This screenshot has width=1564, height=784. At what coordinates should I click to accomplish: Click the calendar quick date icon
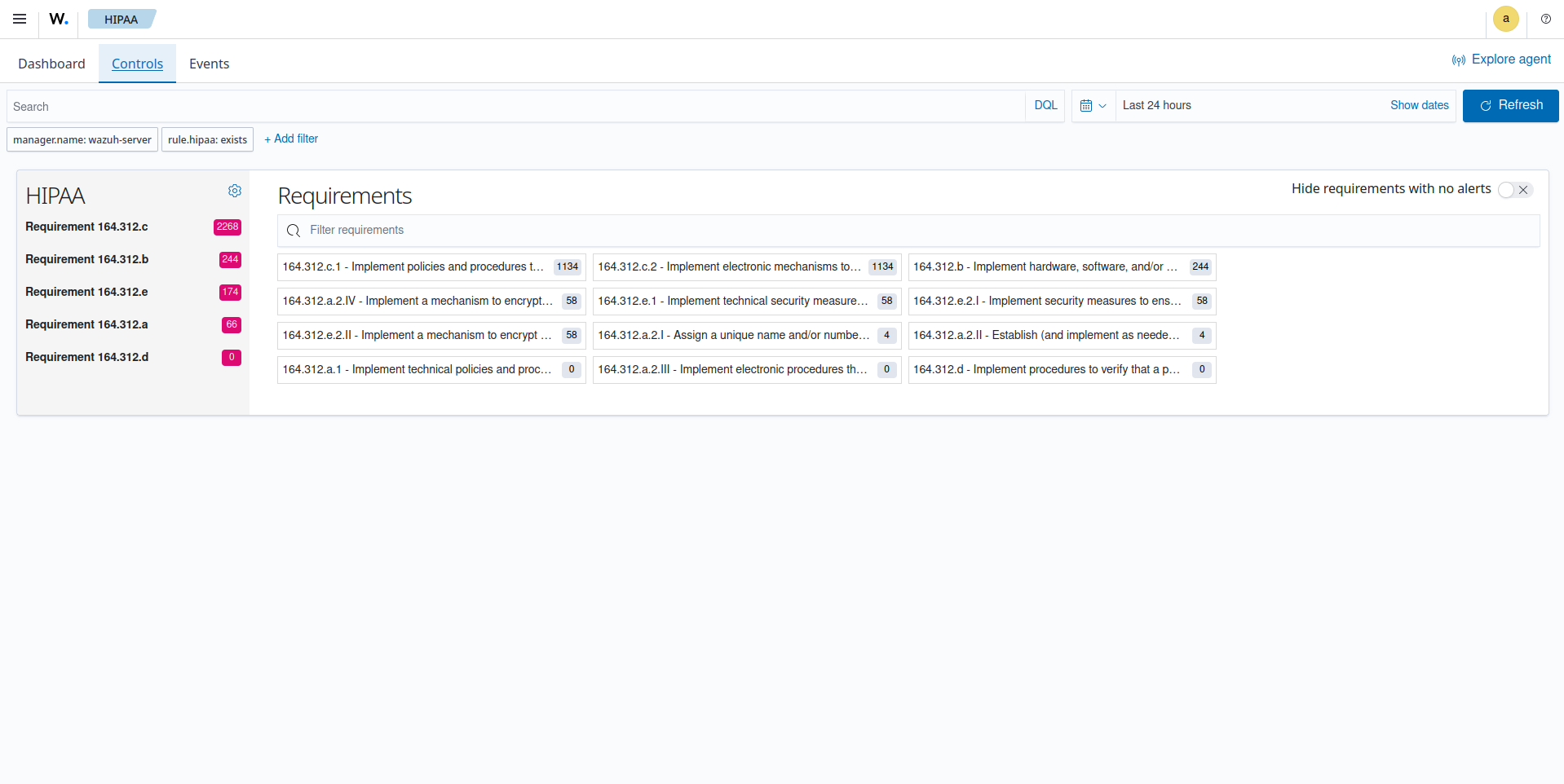(1093, 106)
